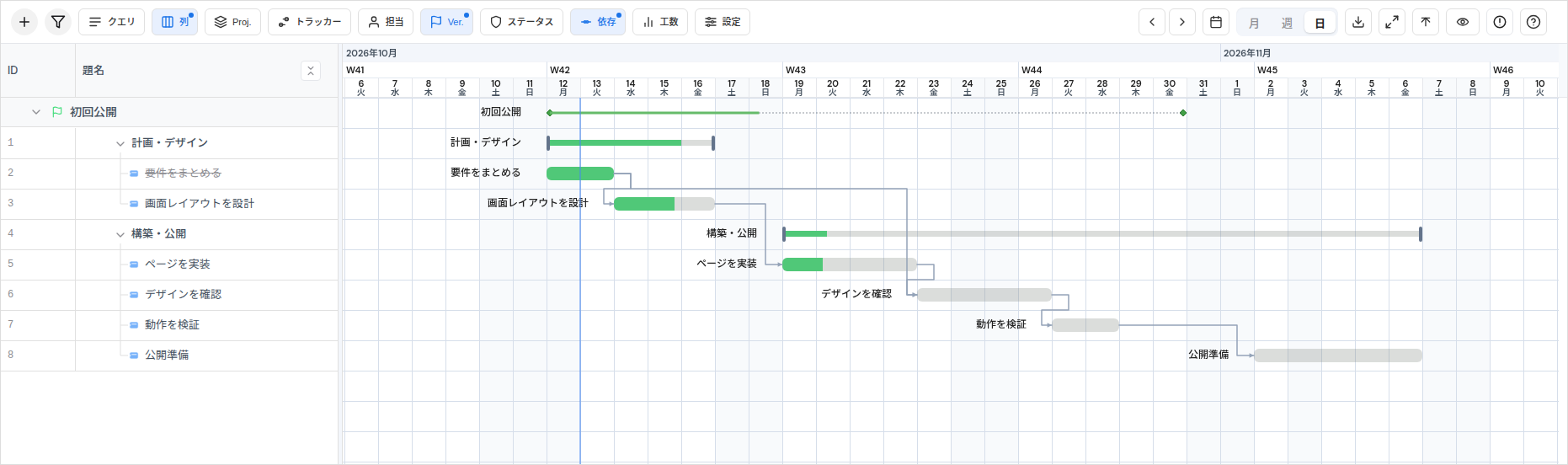Open the 動作を検証 issue link
Viewport: 1568px width, 465px height.
coord(172,324)
